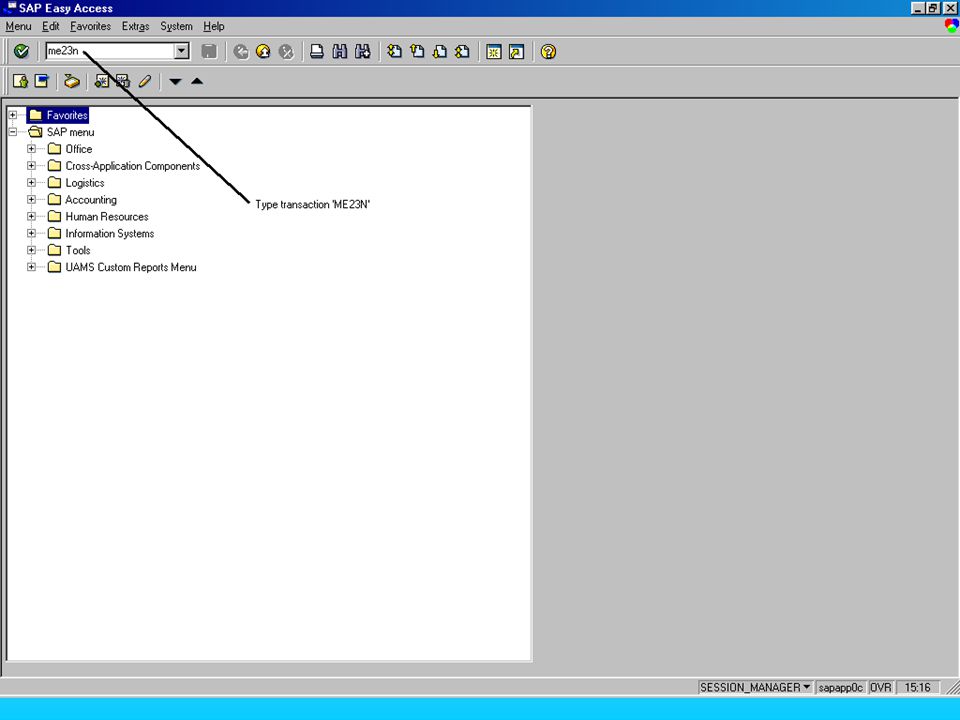Click the Find Next binoculars icon
This screenshot has height=720, width=960.
coord(362,51)
